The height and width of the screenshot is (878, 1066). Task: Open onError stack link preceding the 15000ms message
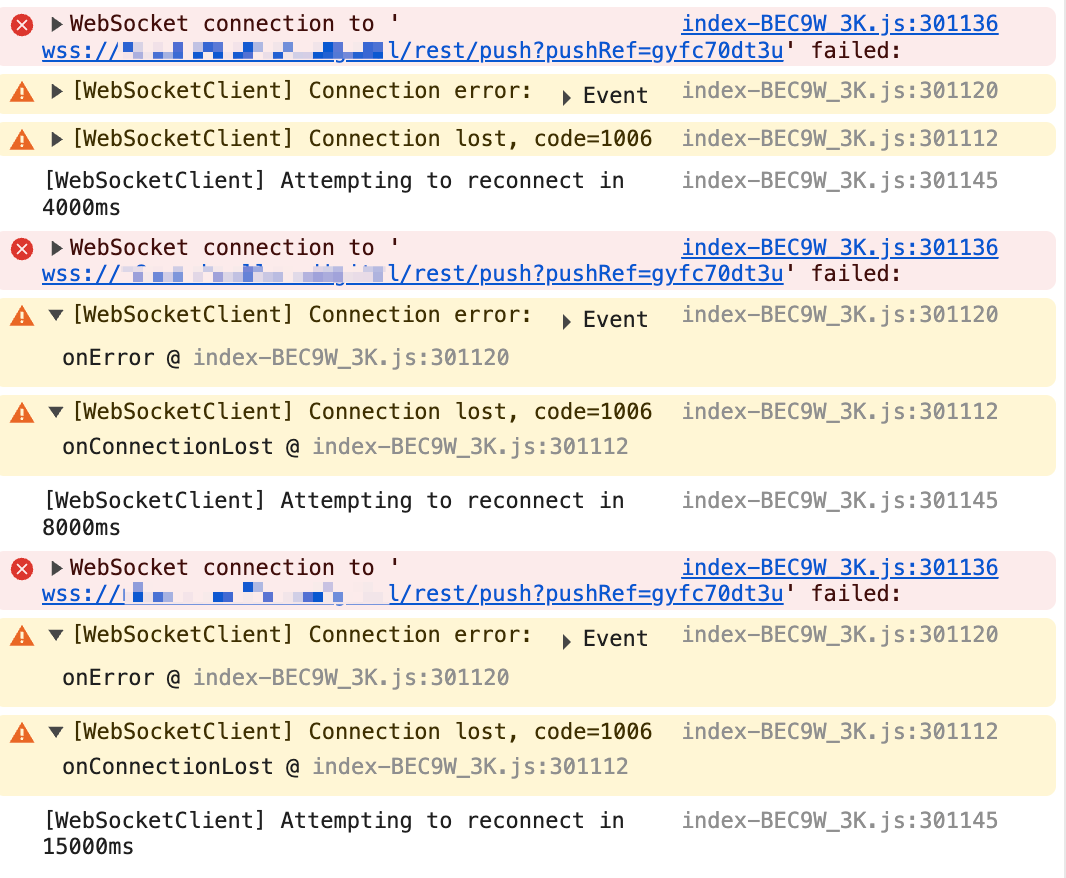(351, 678)
